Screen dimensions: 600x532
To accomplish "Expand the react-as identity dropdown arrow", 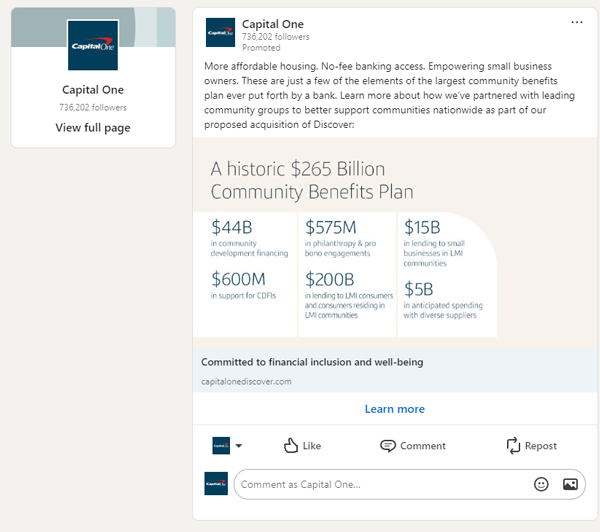I will [x=239, y=446].
